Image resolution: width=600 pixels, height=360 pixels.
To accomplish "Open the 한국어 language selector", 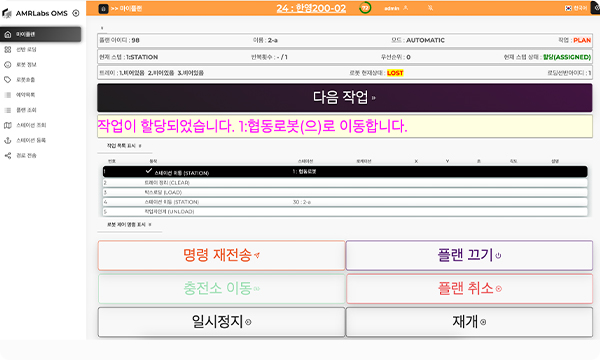I will 576,8.
